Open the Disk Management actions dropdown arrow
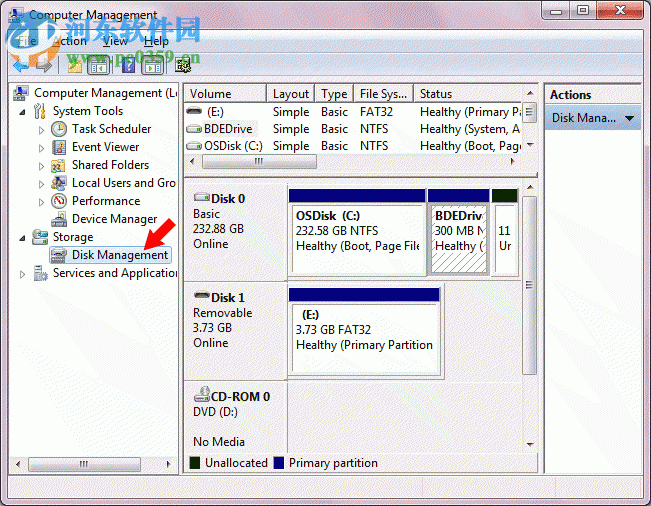The height and width of the screenshot is (506, 651). (x=629, y=119)
